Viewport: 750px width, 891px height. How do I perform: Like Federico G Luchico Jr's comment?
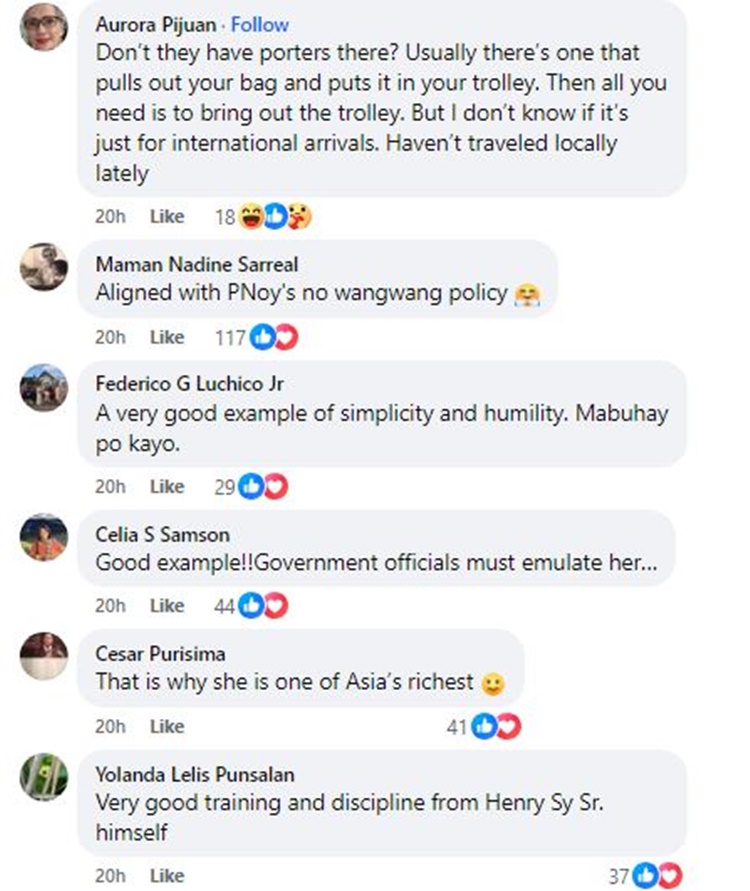167,486
